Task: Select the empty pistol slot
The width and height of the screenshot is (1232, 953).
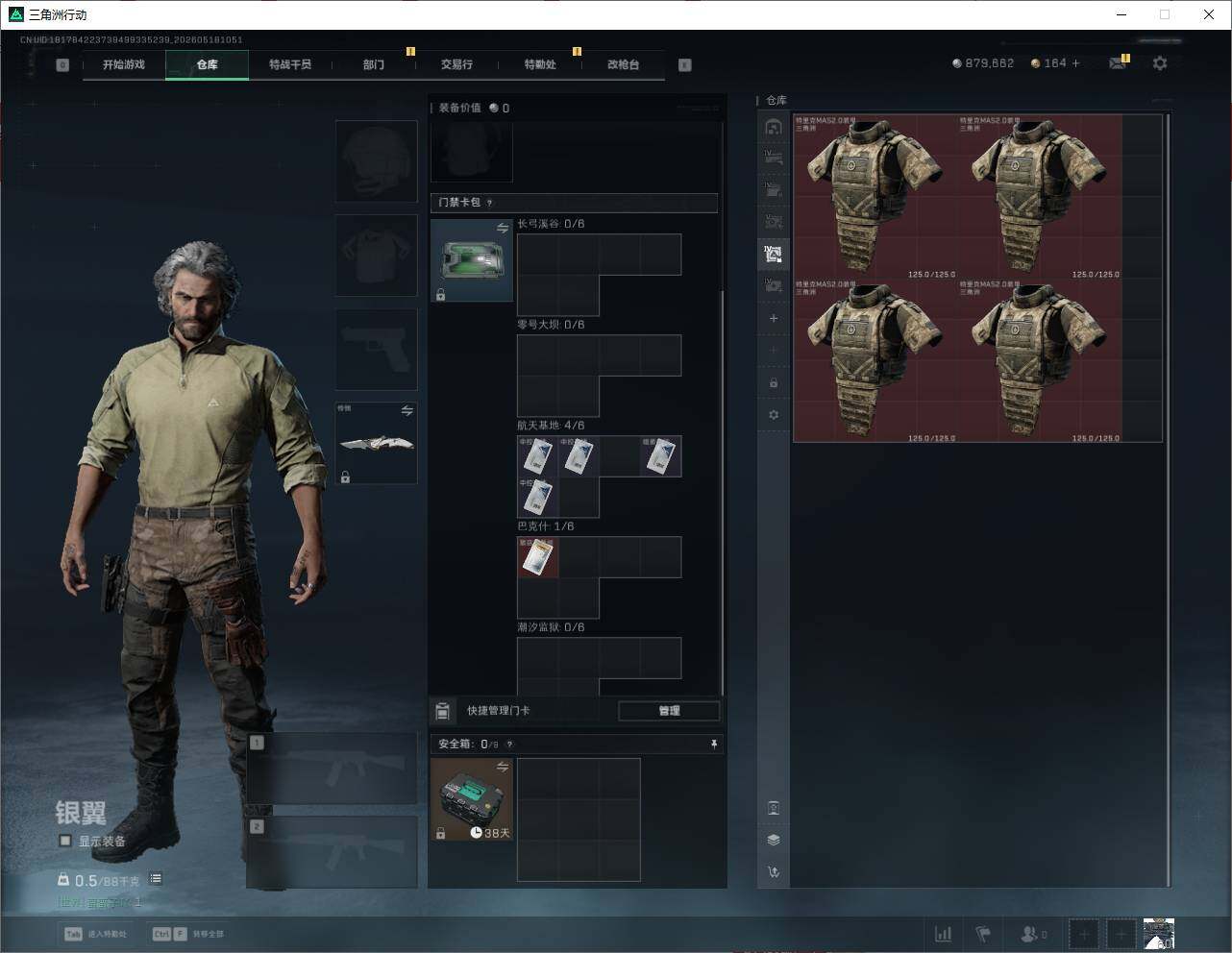Action: (x=376, y=349)
